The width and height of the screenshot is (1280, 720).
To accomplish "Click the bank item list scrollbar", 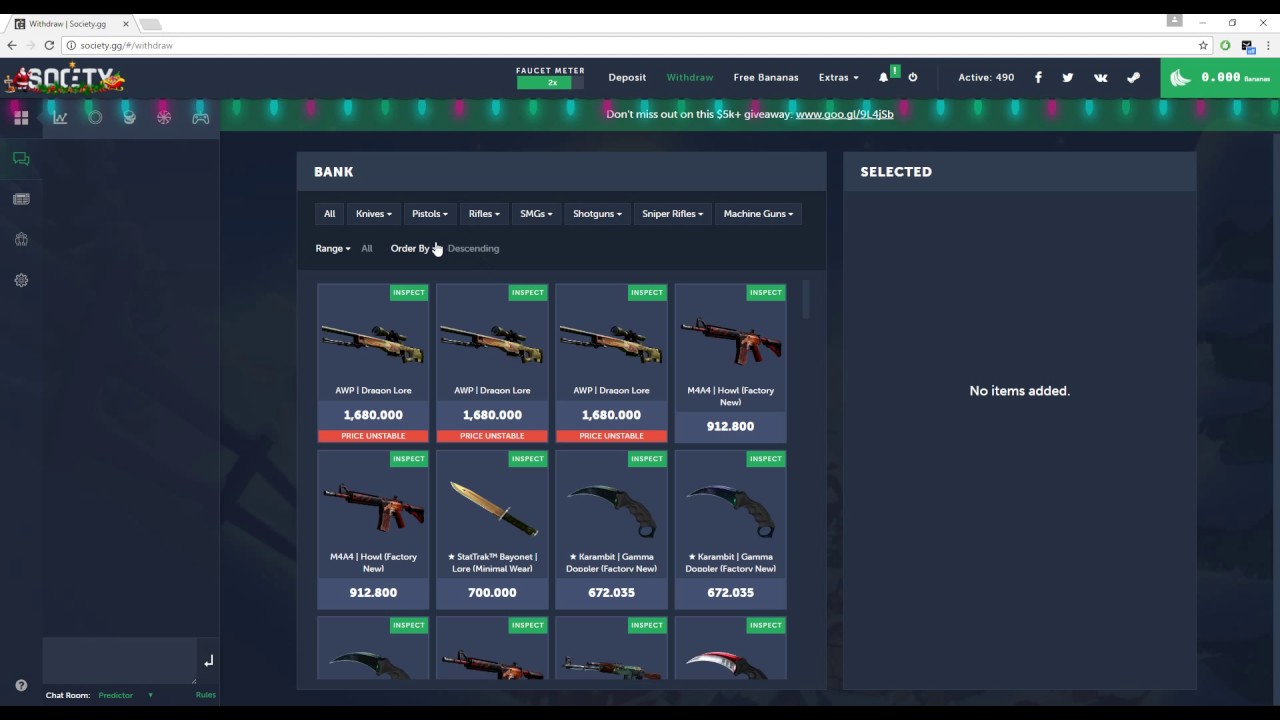I will (806, 300).
